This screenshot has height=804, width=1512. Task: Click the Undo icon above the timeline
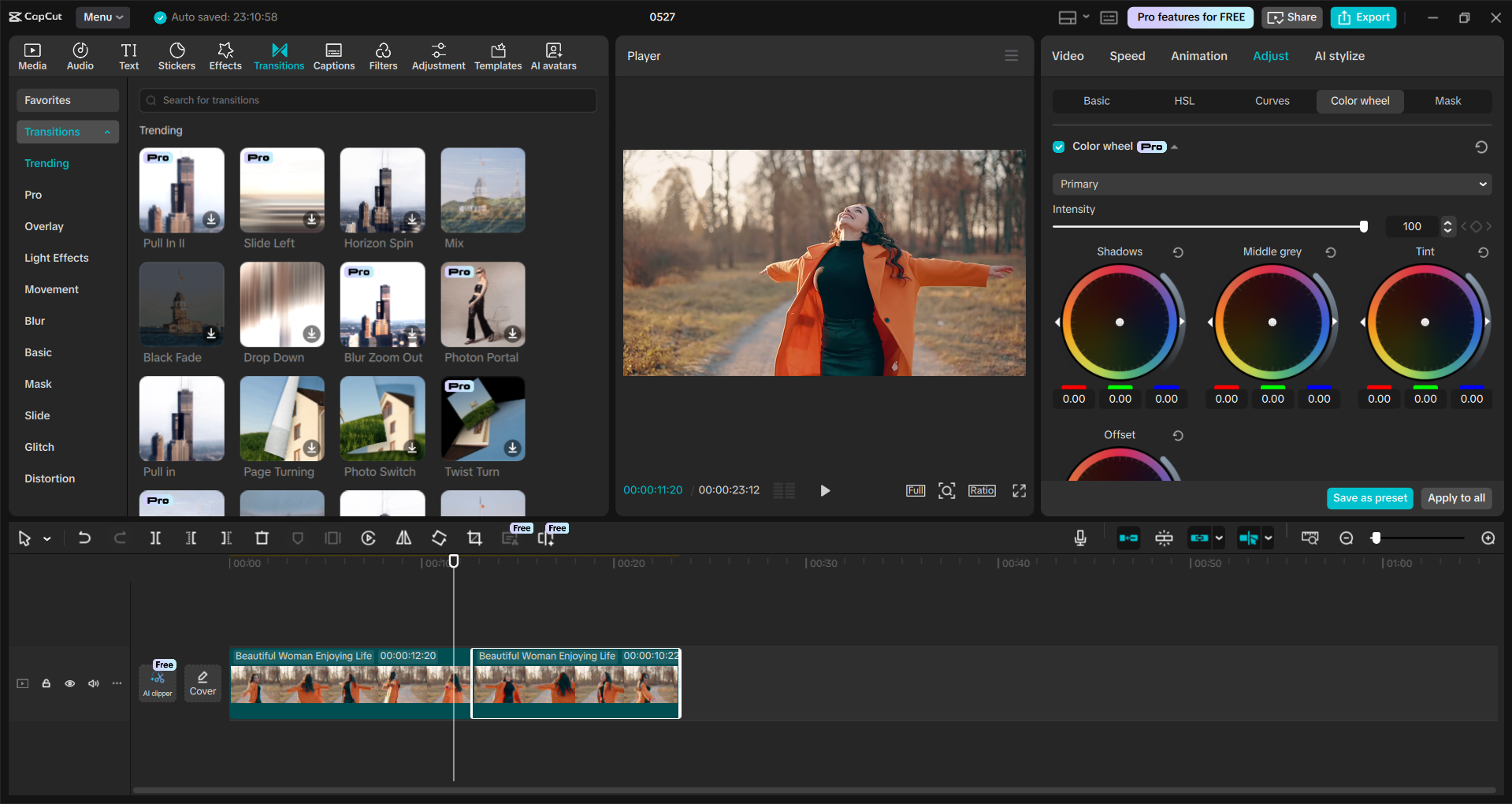click(x=84, y=538)
